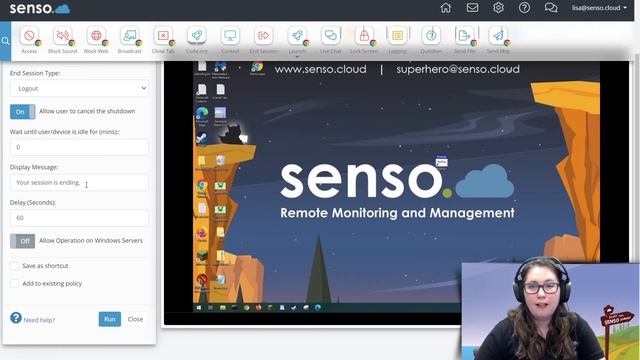Open the settings gear in header

click(x=498, y=8)
